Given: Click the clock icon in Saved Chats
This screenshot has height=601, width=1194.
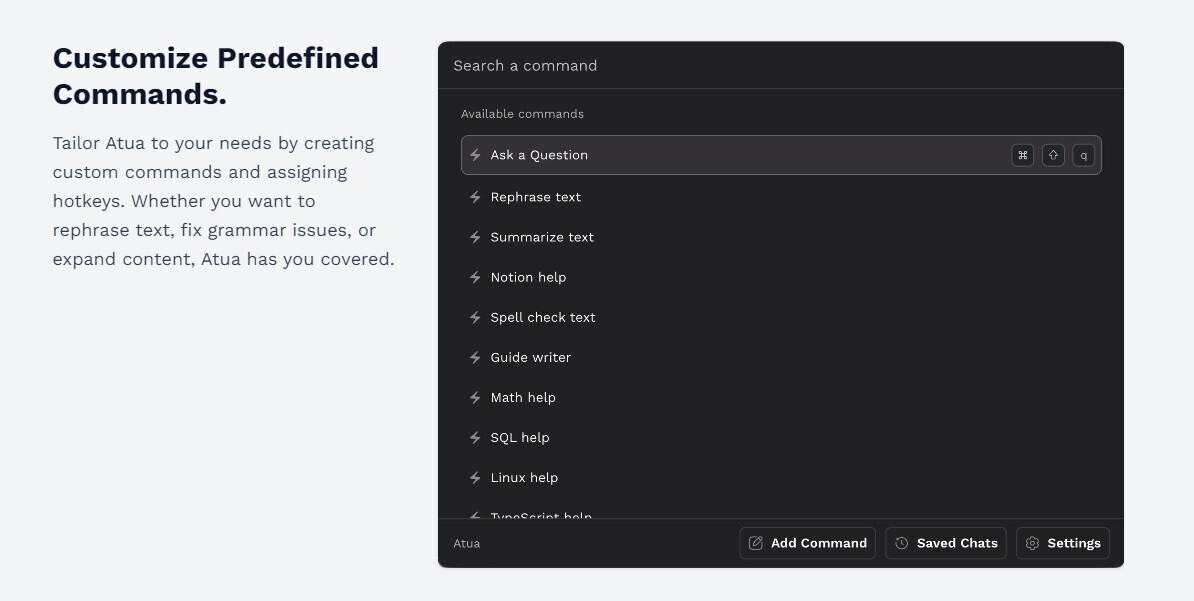Looking at the screenshot, I should tap(902, 543).
